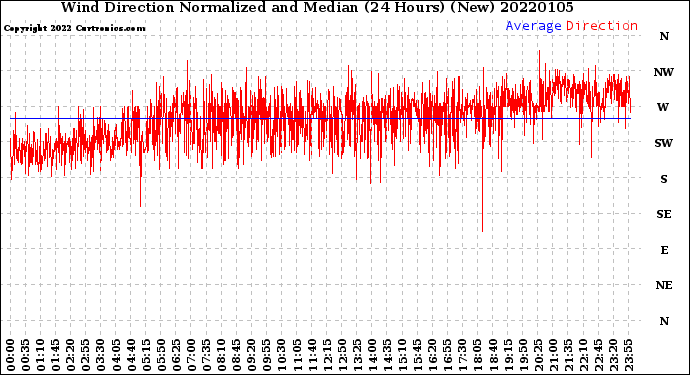
Task: Click the 00:35 time label
Action: (x=26, y=355)
